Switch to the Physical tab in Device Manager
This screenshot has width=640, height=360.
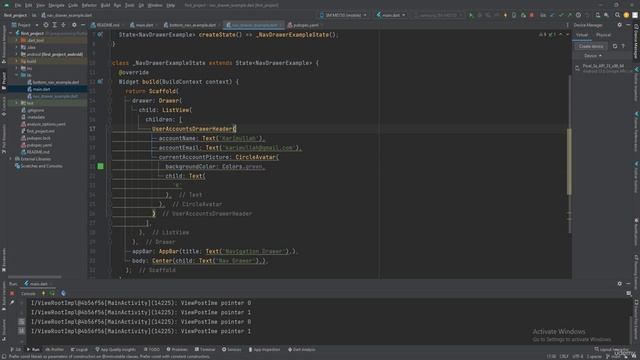(x=603, y=35)
